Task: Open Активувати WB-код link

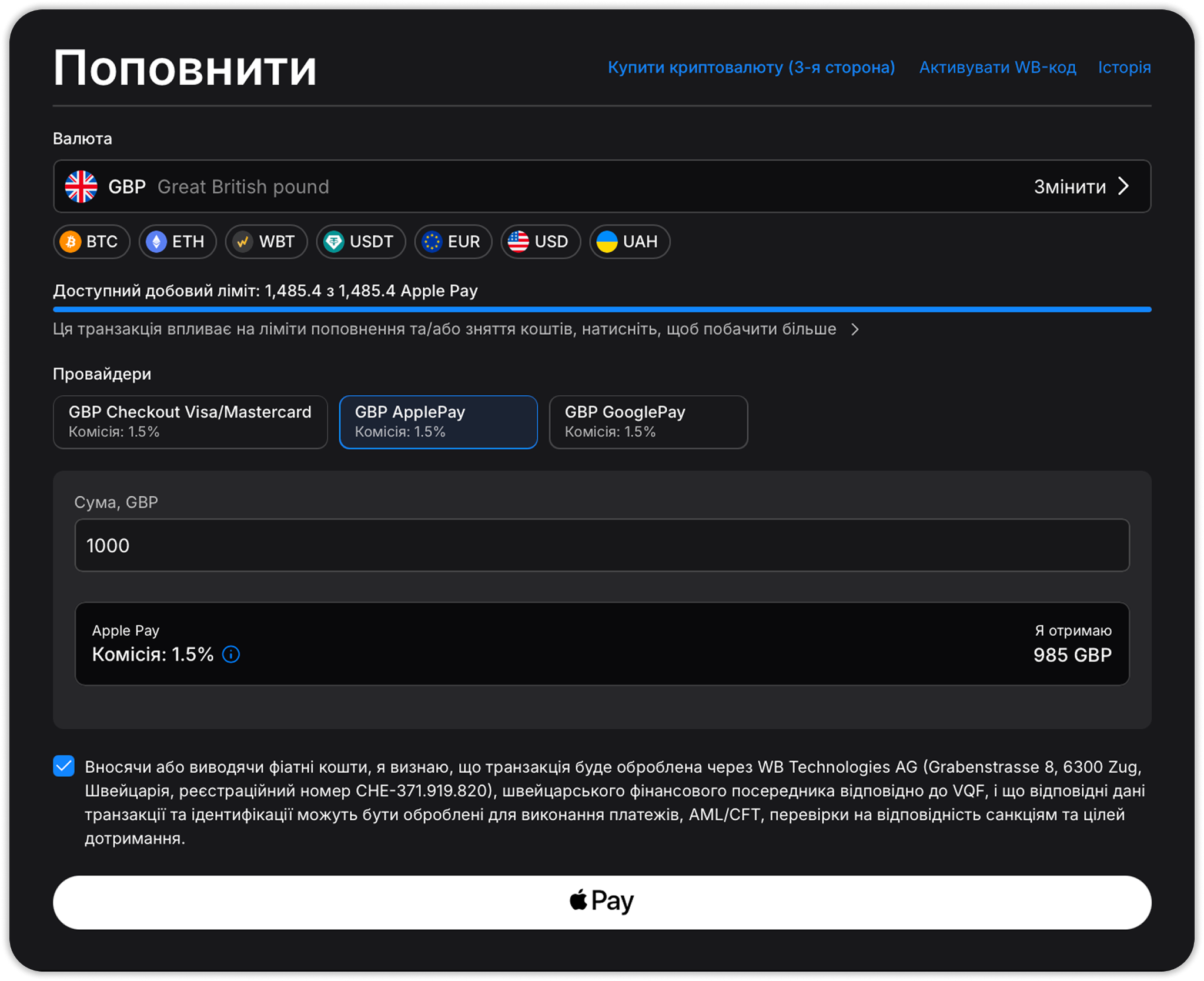Action: point(998,68)
